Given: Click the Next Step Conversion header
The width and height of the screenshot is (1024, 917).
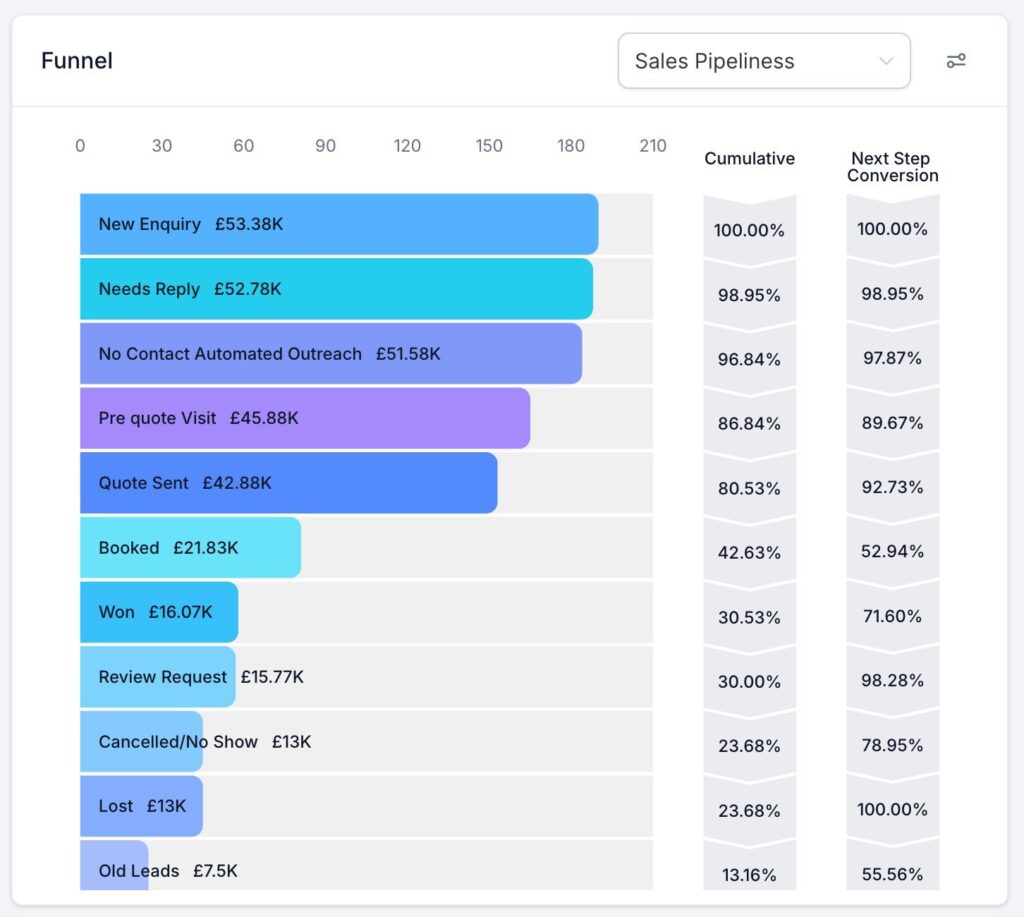Looking at the screenshot, I should tap(892, 167).
